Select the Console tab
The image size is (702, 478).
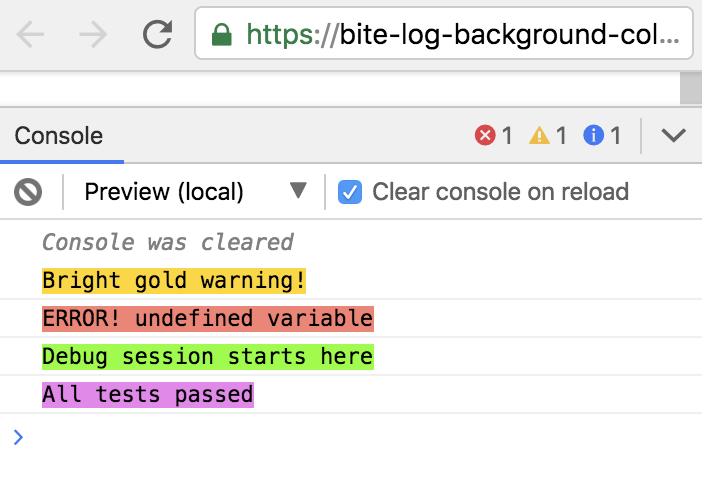59,136
